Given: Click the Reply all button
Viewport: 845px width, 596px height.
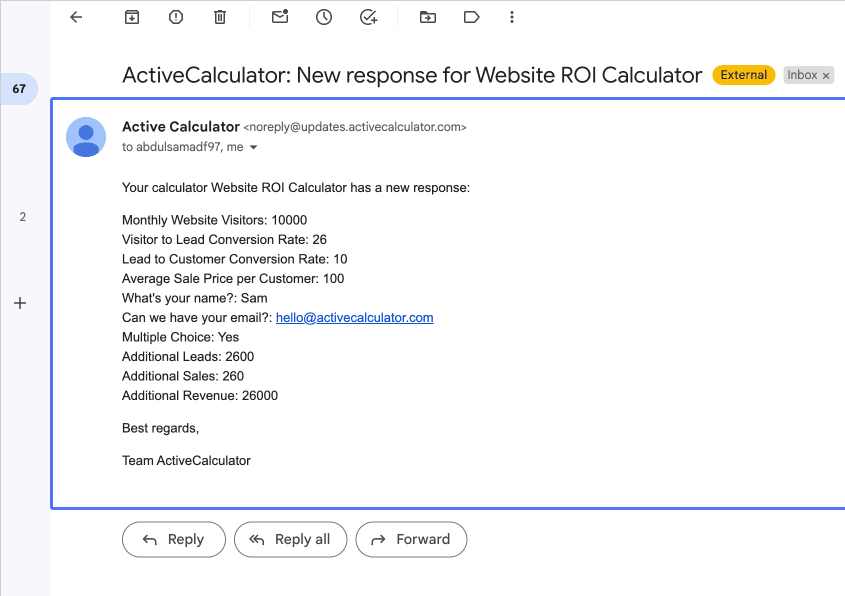Looking at the screenshot, I should pos(290,539).
